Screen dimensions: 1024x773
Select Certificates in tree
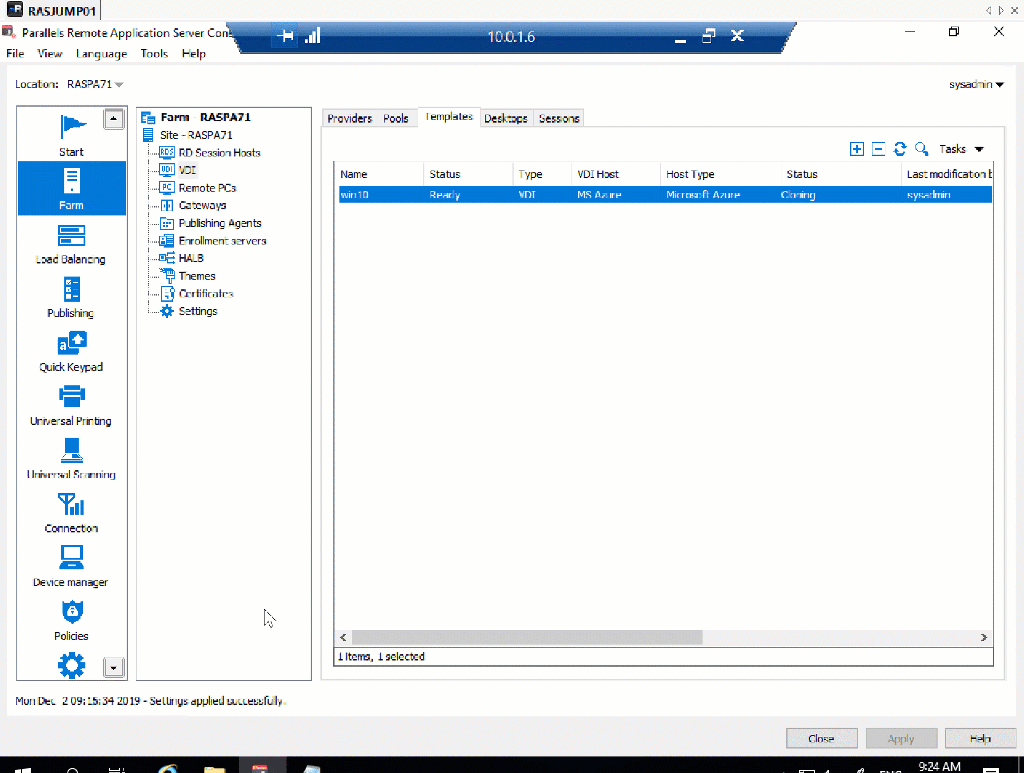pyautogui.click(x=206, y=293)
